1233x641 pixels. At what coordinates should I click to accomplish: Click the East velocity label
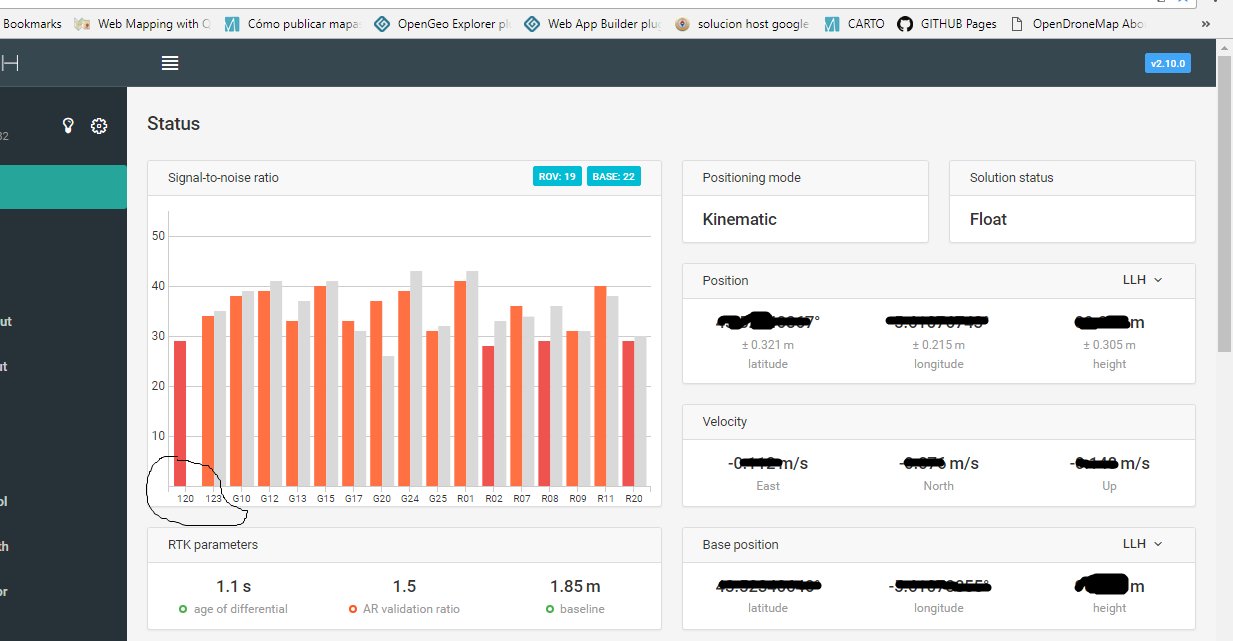768,486
